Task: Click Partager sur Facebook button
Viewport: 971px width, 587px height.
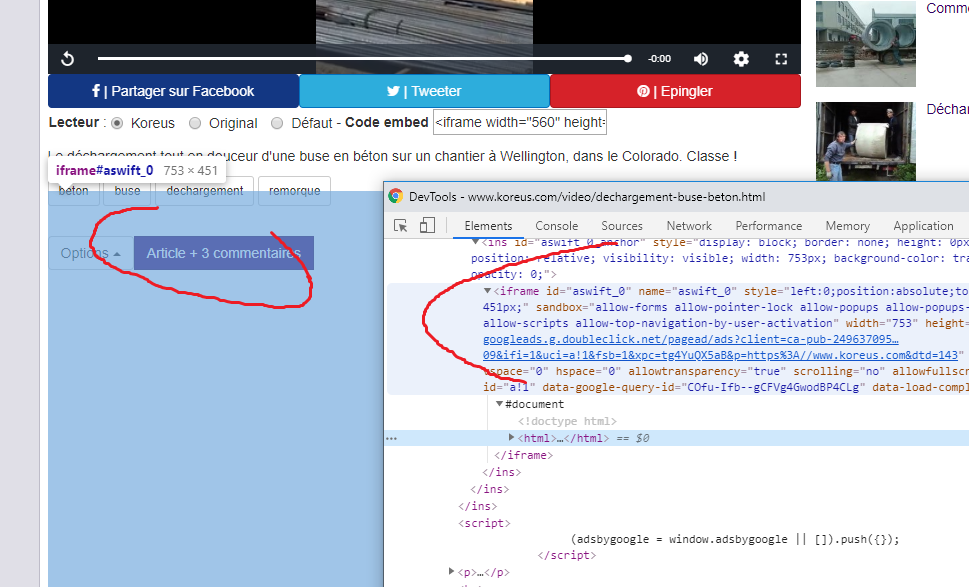Action: coord(174,91)
